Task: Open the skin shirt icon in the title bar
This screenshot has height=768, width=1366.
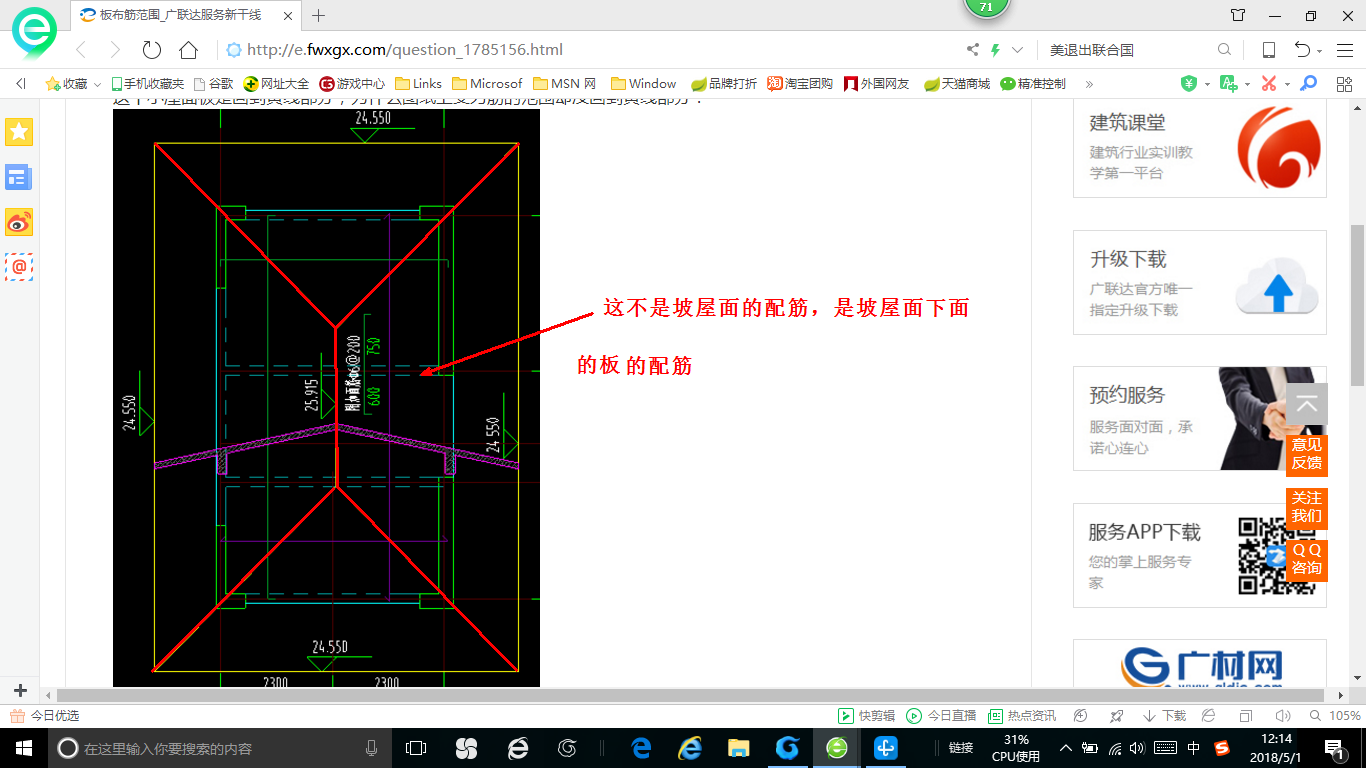Action: pos(1238,15)
